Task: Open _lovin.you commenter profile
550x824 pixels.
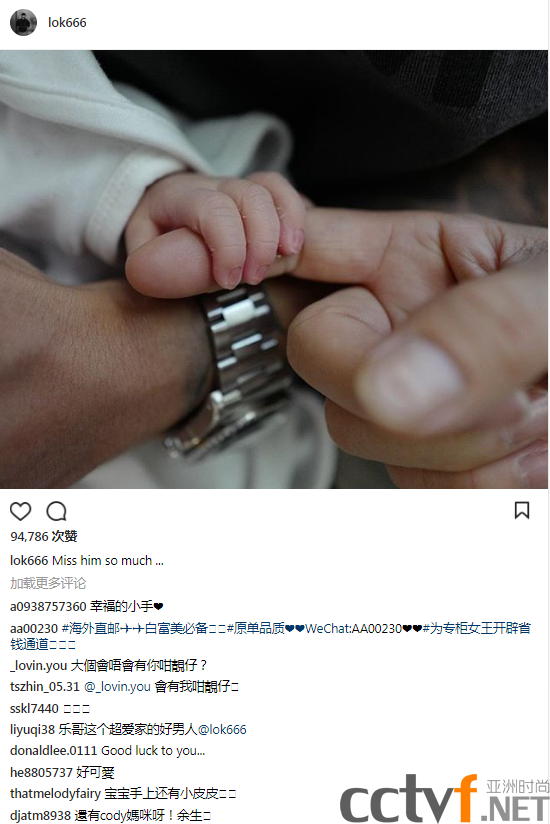Action: click(x=38, y=666)
